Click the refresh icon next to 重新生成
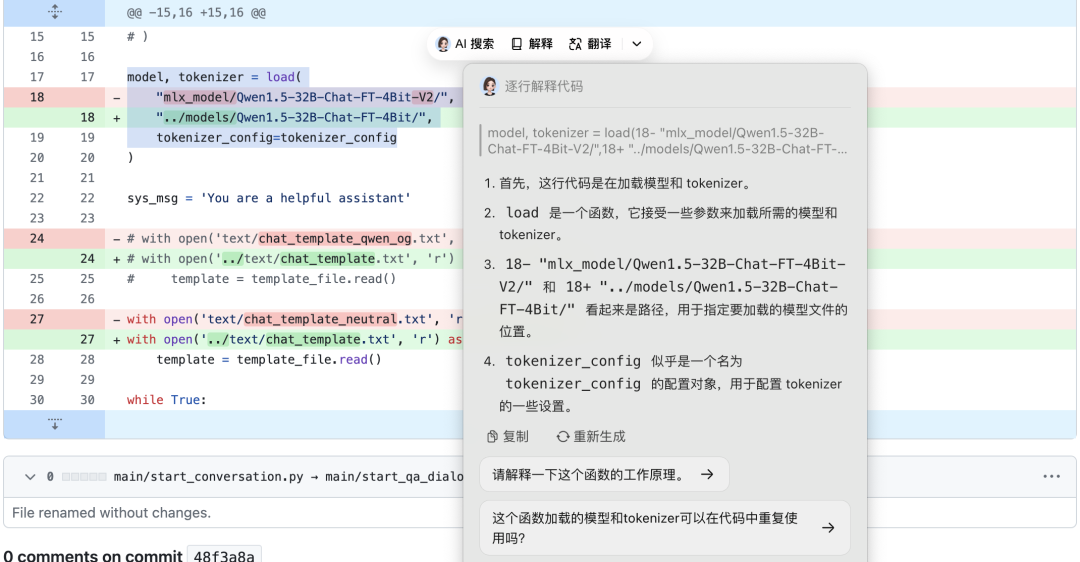The width and height of the screenshot is (1080, 562). click(563, 437)
